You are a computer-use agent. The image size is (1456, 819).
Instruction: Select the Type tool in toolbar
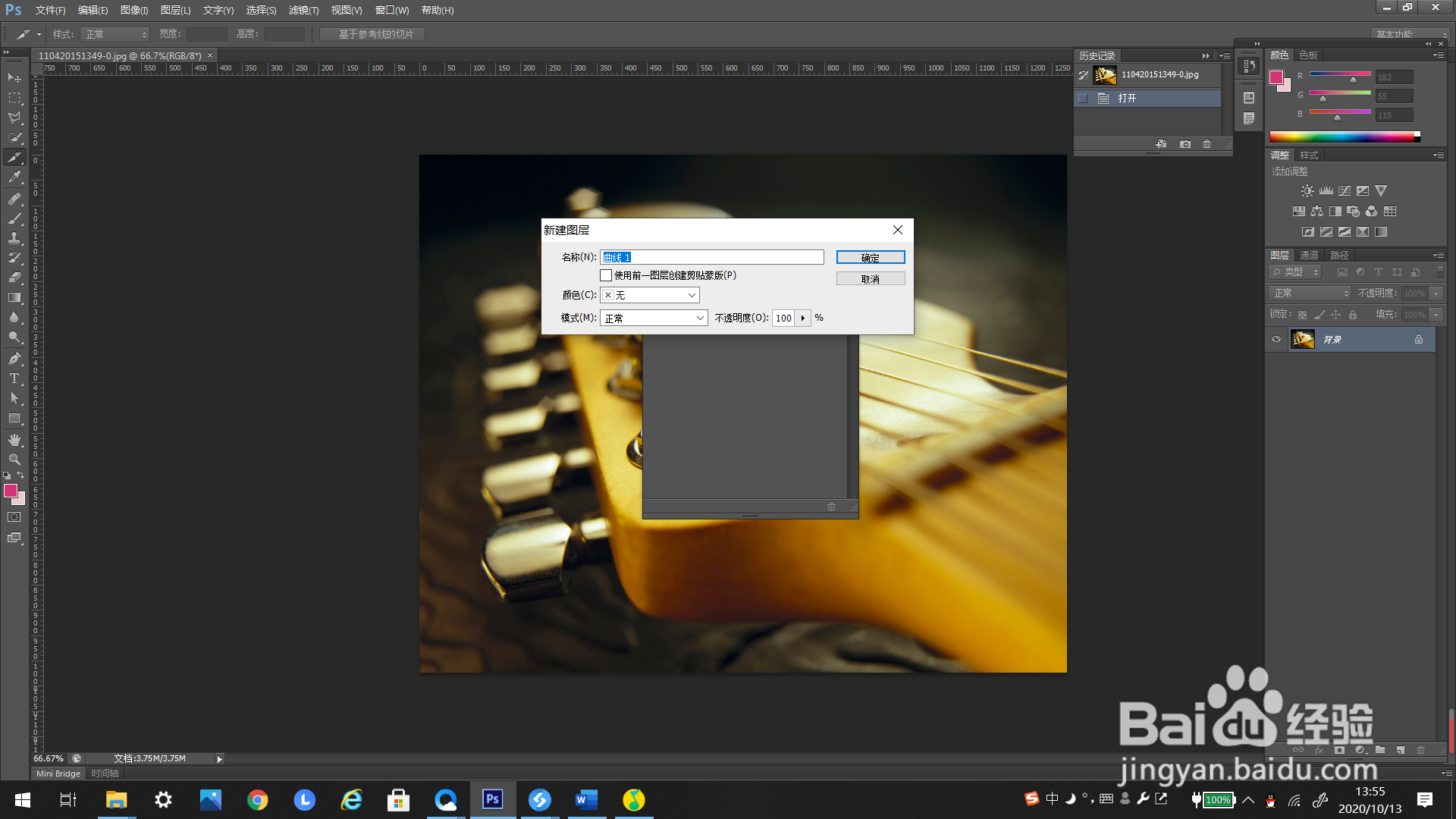tap(14, 378)
